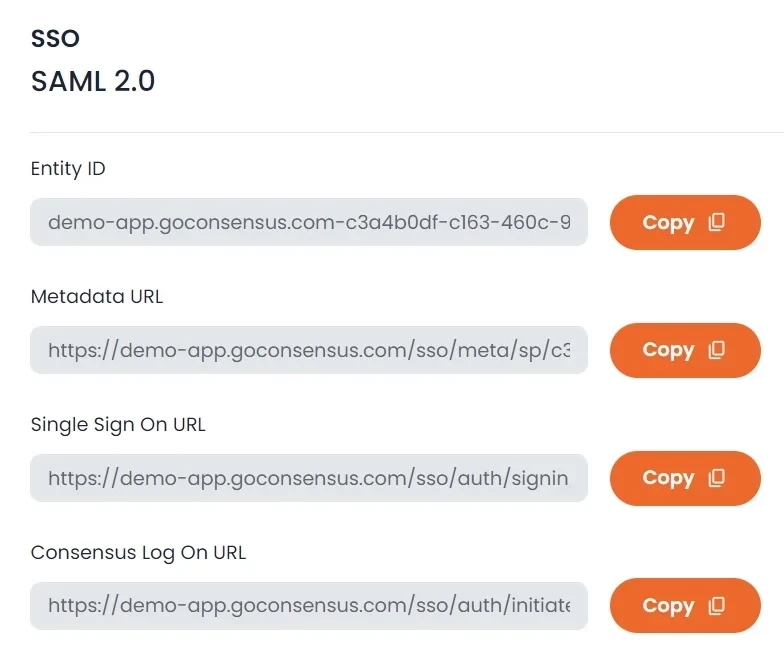Click the Metadata URL label
The image size is (784, 657).
tap(97, 296)
